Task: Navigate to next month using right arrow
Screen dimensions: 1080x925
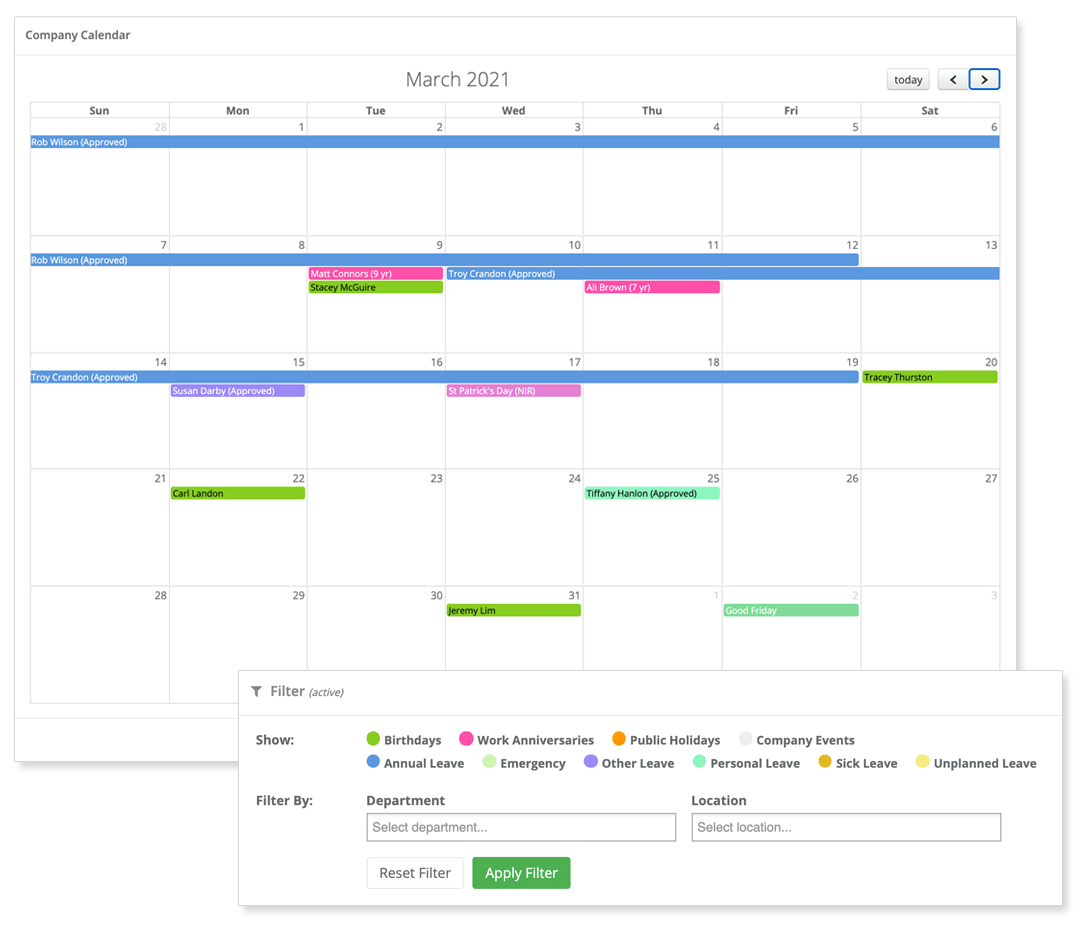Action: (984, 79)
